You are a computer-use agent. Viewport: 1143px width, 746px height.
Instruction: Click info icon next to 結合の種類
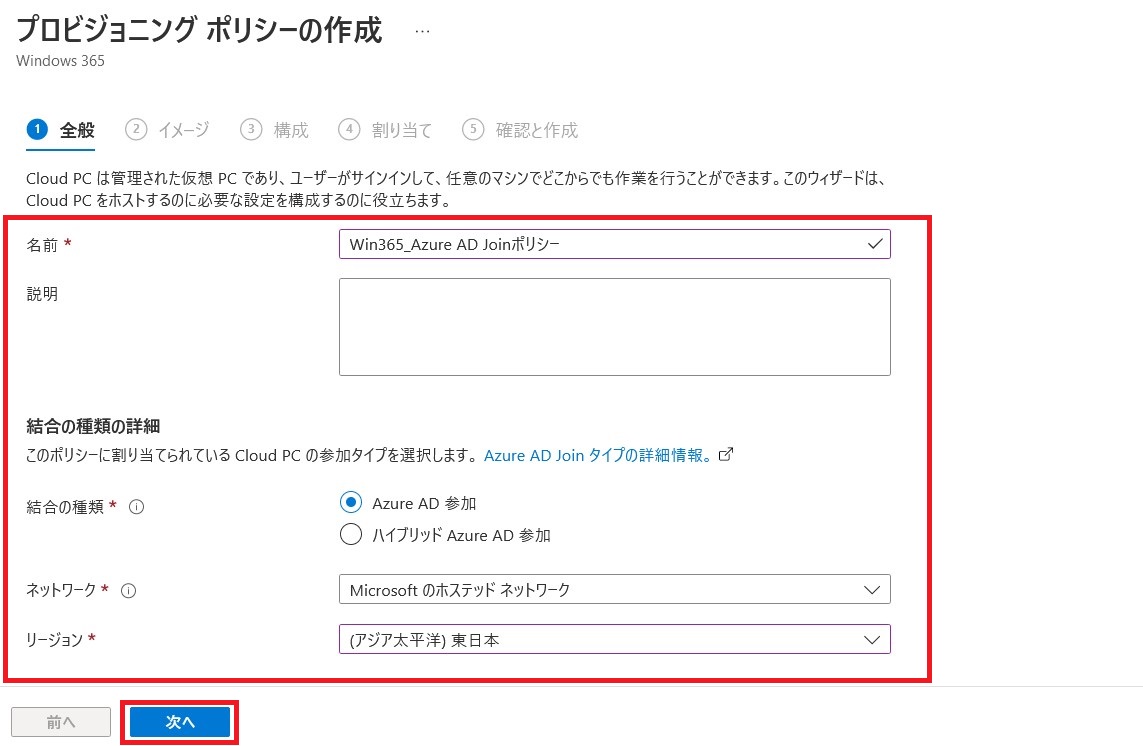(136, 507)
